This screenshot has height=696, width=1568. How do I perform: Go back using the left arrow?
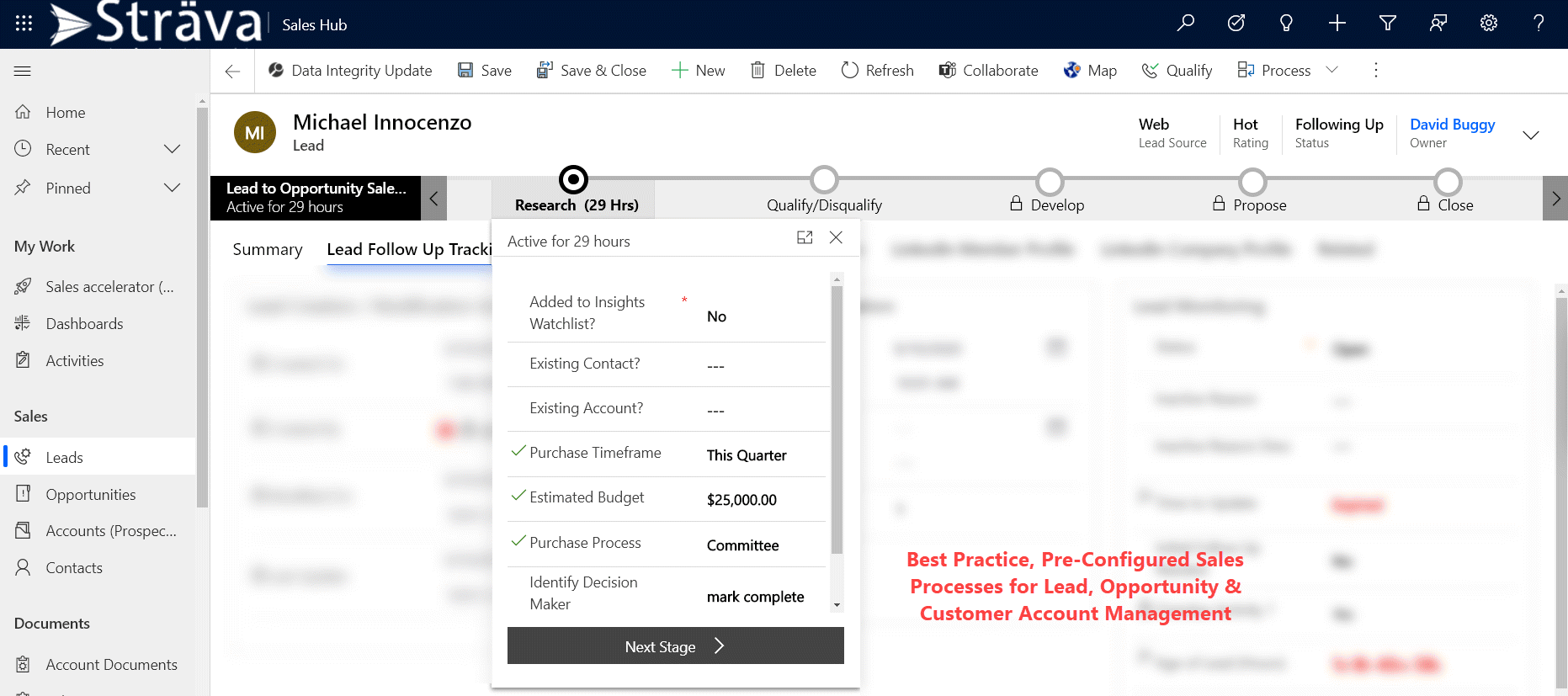point(233,72)
